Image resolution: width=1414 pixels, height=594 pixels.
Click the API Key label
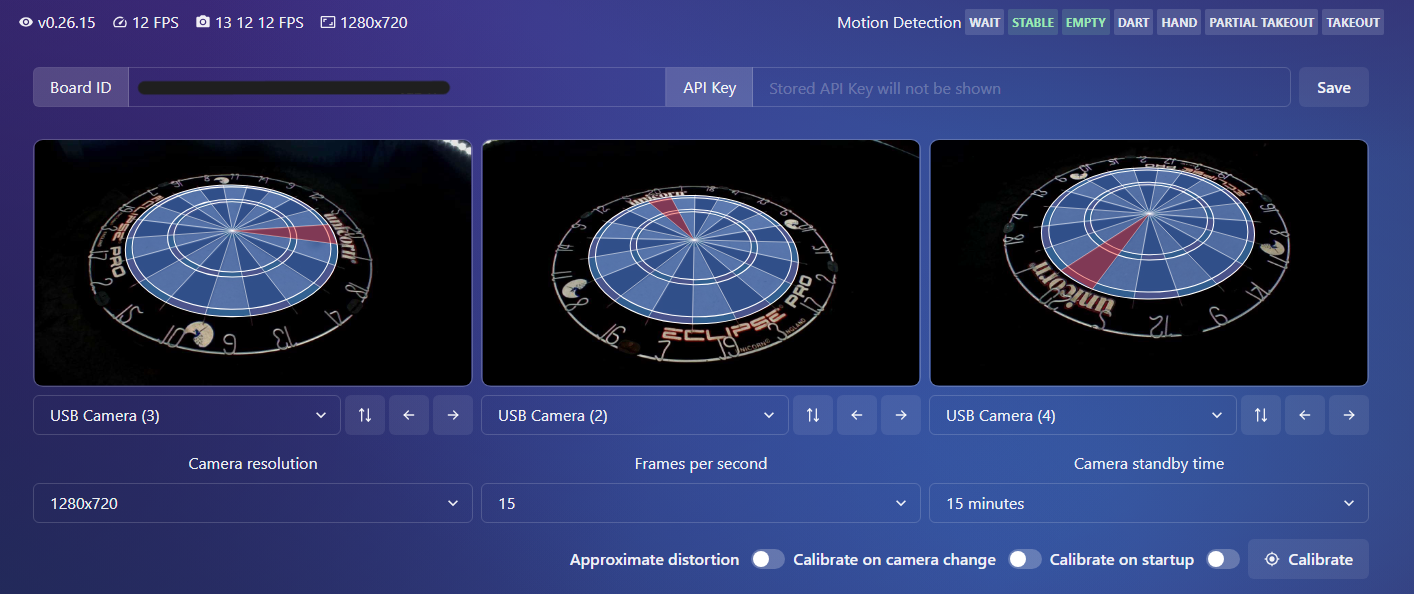pos(710,87)
